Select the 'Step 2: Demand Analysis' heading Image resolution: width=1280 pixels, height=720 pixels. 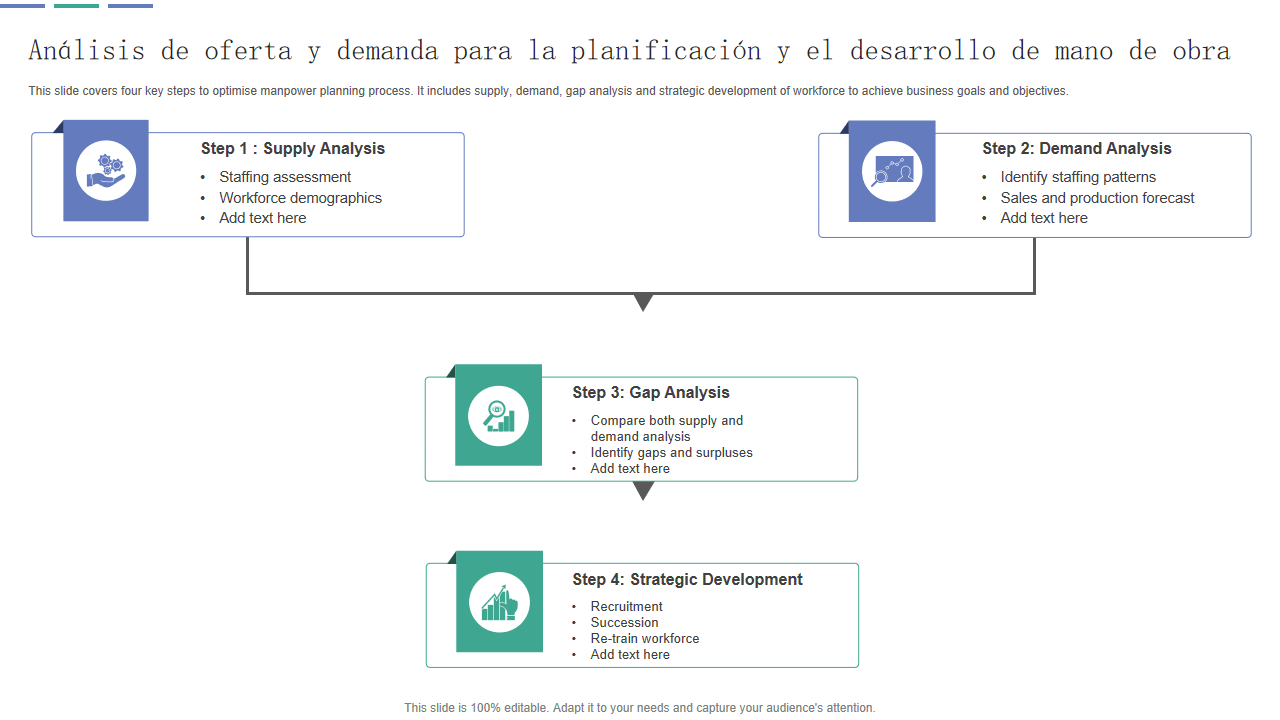tap(1077, 148)
